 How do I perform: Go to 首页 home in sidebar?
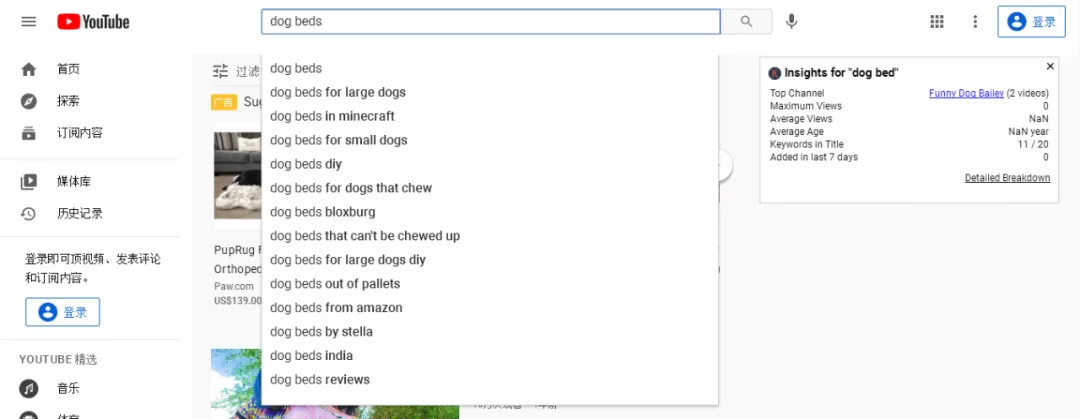coord(68,69)
